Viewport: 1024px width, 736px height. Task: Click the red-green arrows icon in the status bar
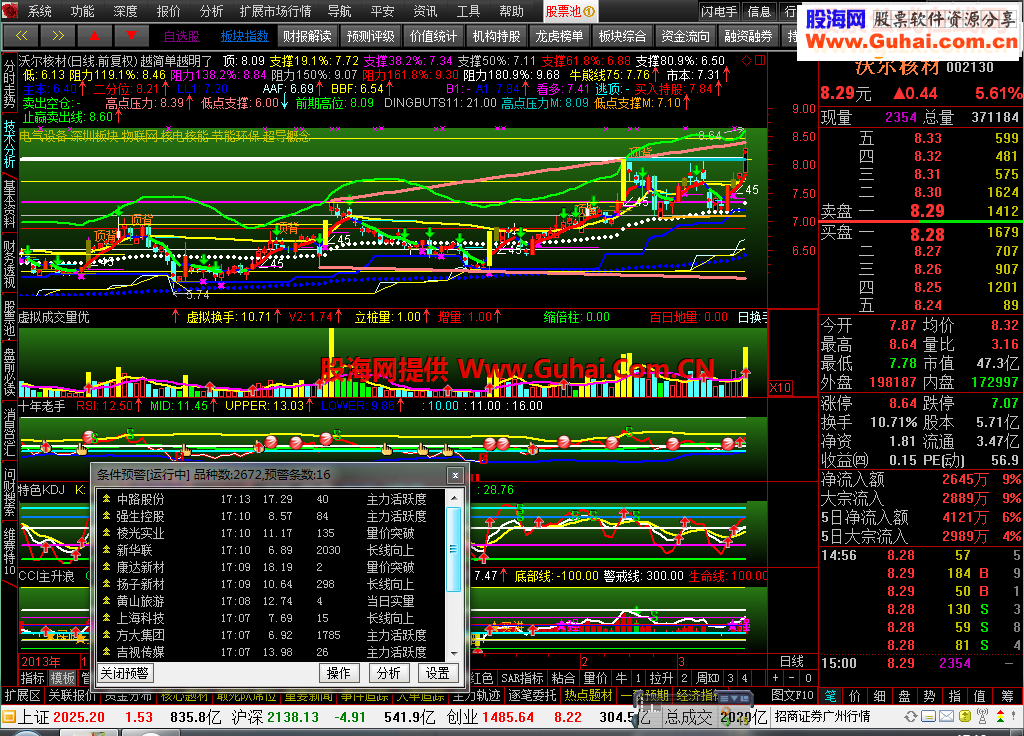pyautogui.click(x=1000, y=716)
